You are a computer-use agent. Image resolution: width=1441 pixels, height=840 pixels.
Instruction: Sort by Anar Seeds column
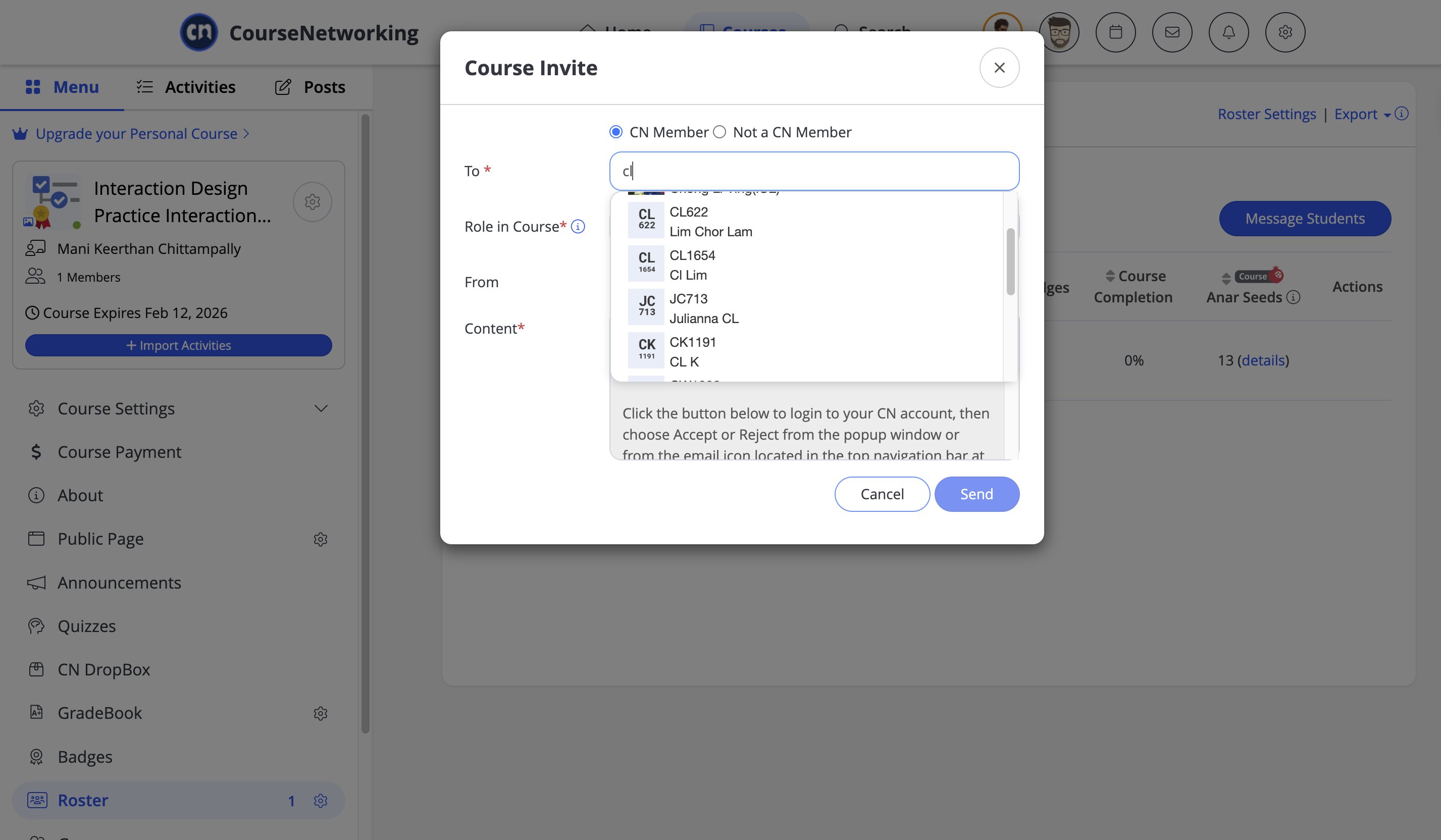[1225, 279]
